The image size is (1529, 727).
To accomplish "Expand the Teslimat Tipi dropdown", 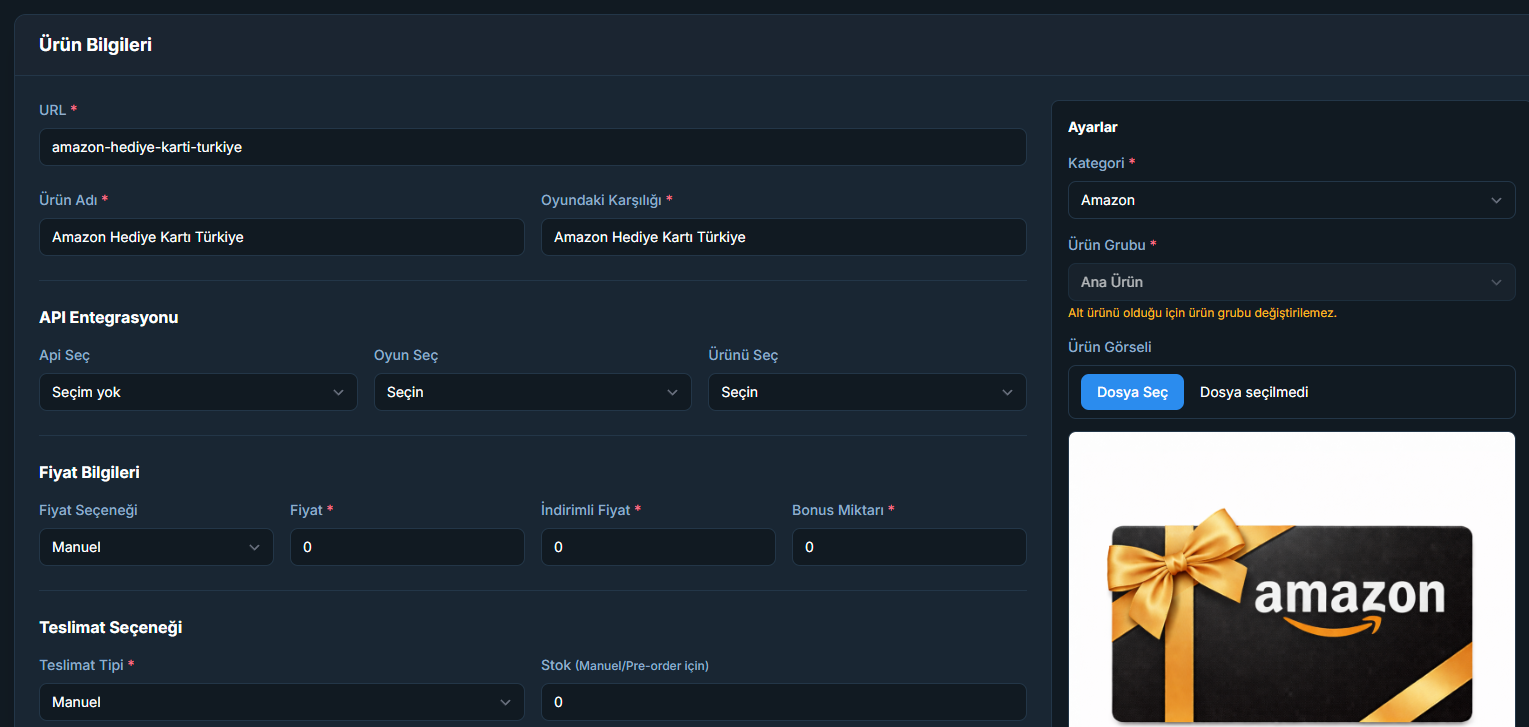I will point(281,702).
